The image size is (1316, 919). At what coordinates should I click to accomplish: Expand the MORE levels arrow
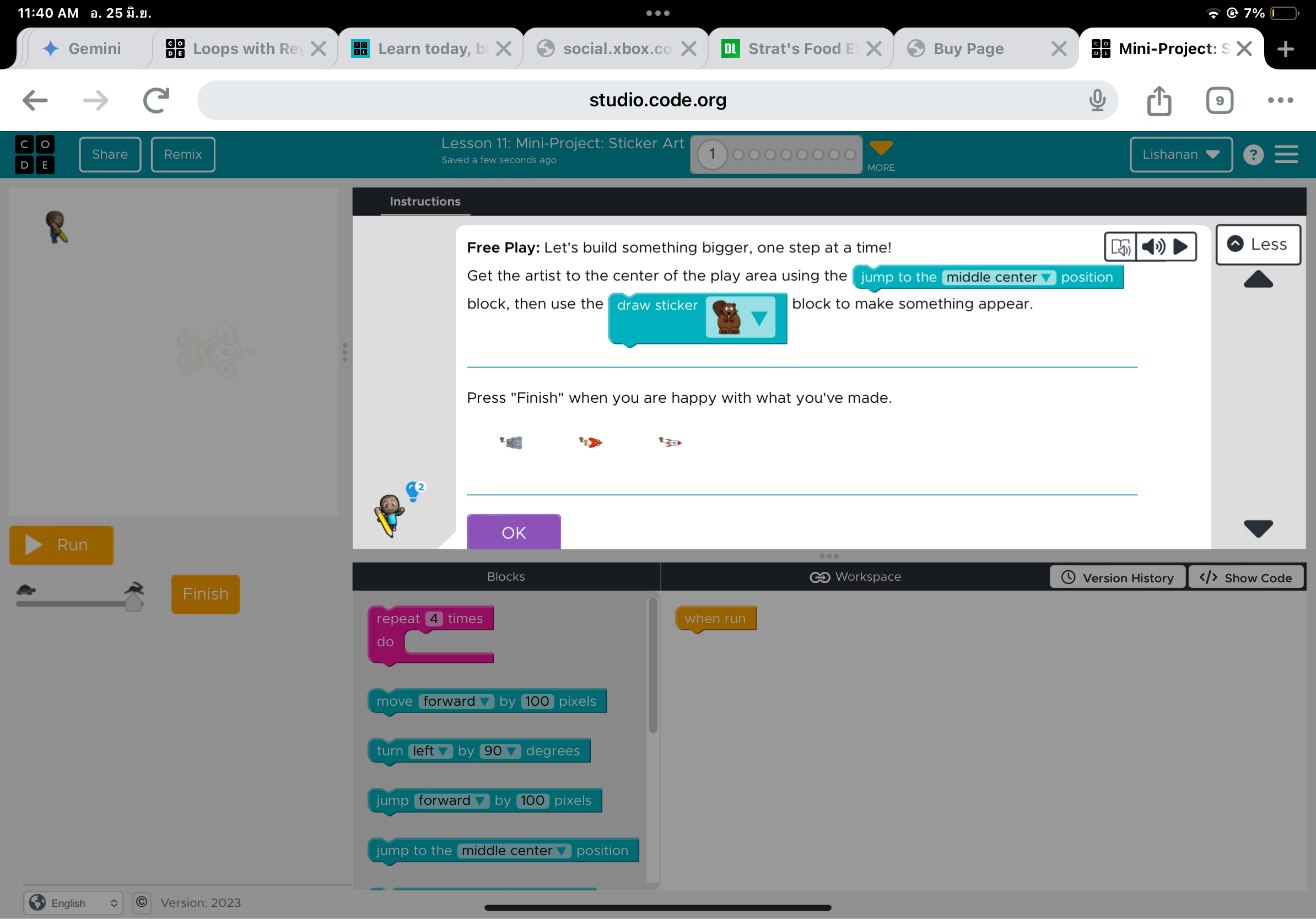click(x=881, y=148)
